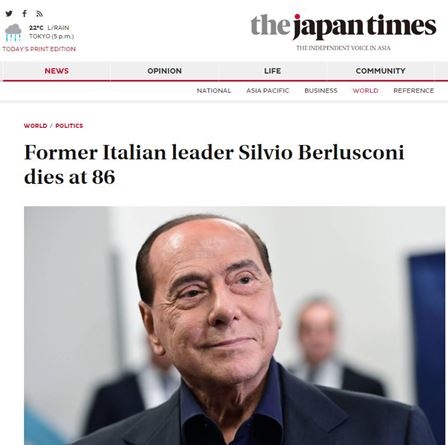
Task: Click the rain cloud weather icon
Action: (13, 33)
